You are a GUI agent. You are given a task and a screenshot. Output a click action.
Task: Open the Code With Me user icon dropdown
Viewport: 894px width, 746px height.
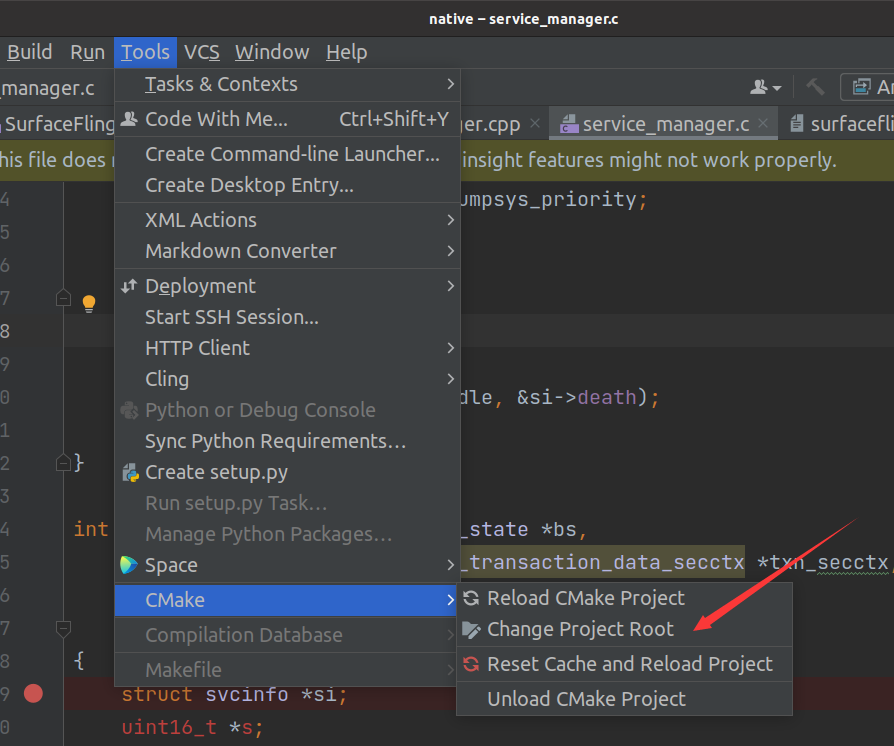tap(767, 88)
